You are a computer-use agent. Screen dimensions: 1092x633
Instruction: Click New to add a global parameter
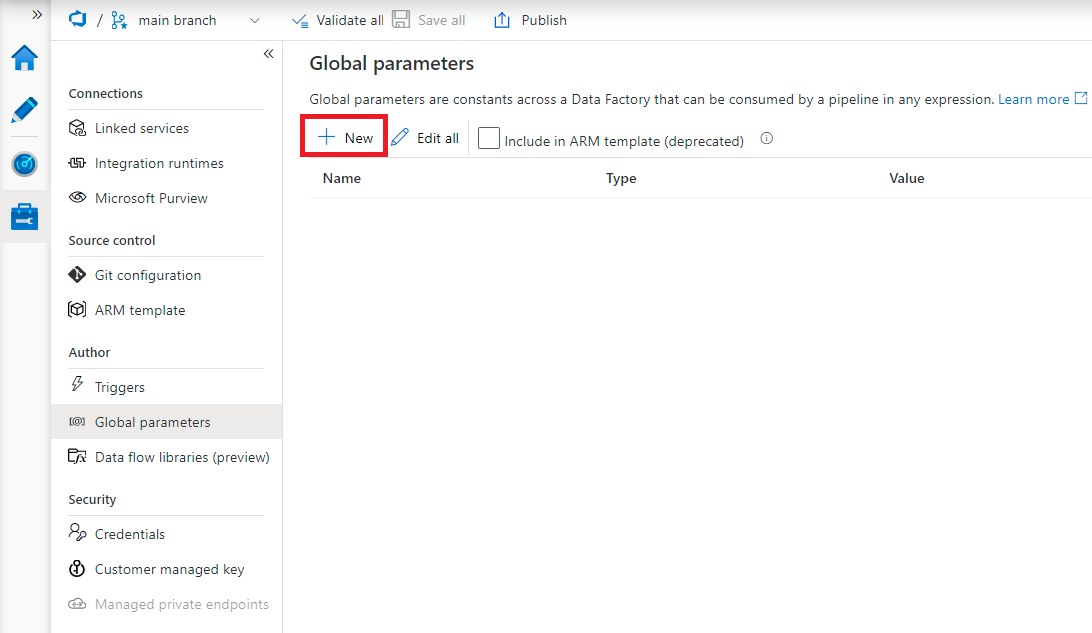(343, 136)
